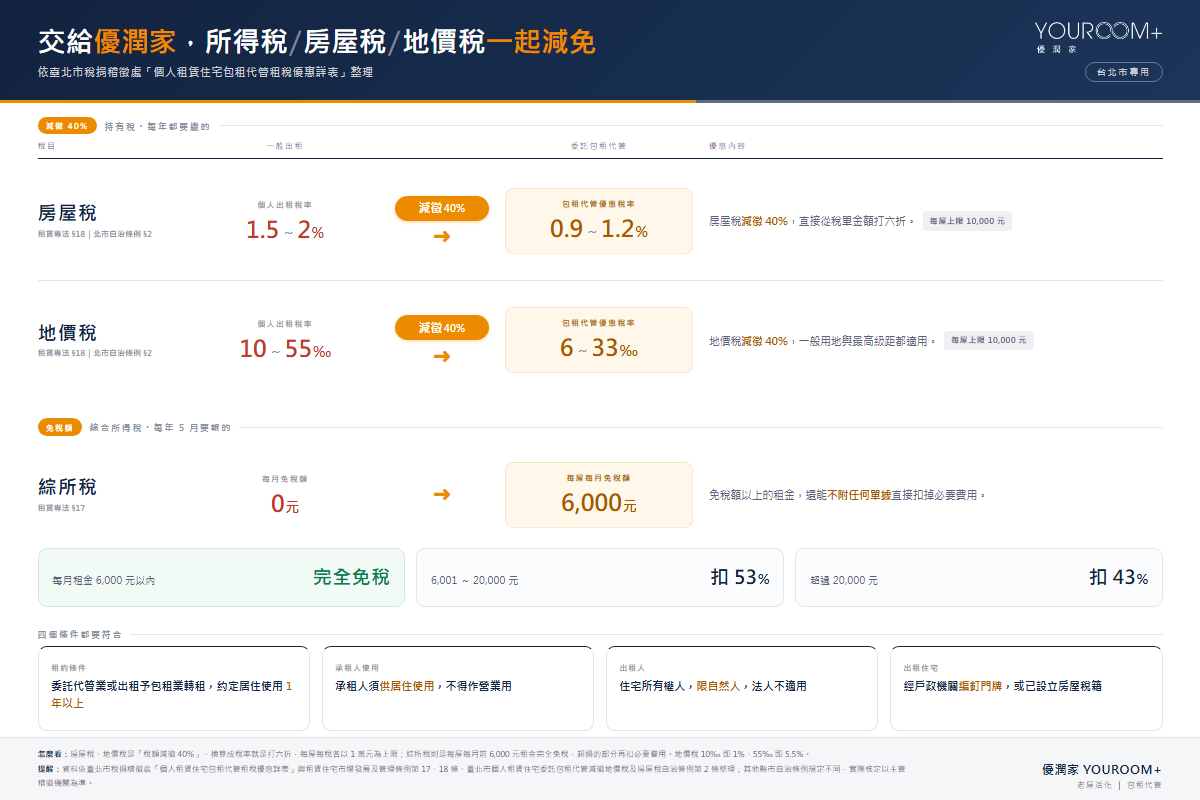The image size is (1200, 800).
Task: Click the 房屋稅 row title
Action: [67, 213]
